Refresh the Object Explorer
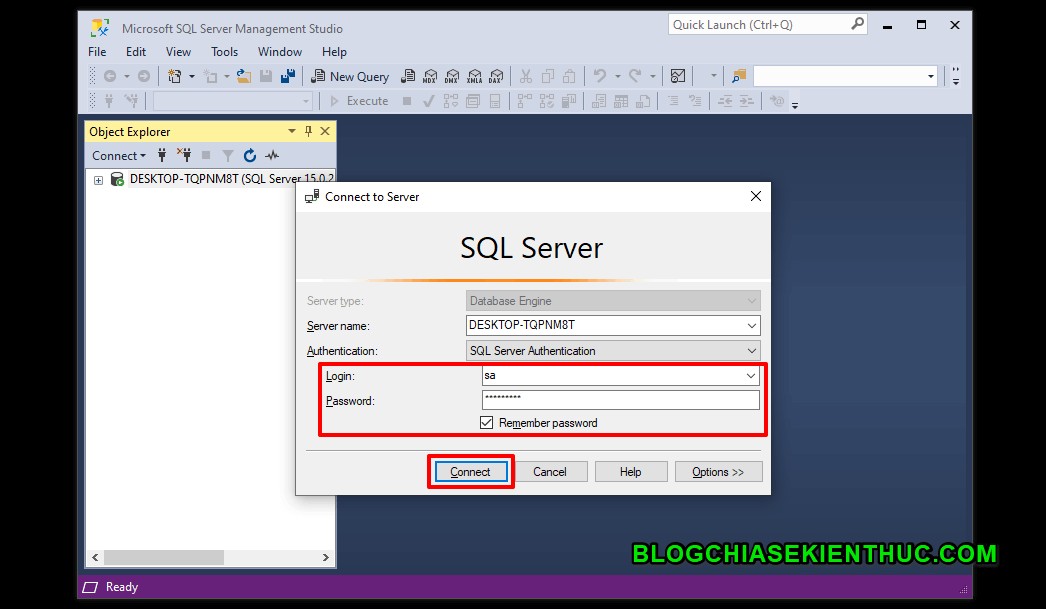The height and width of the screenshot is (609, 1046). [x=249, y=155]
